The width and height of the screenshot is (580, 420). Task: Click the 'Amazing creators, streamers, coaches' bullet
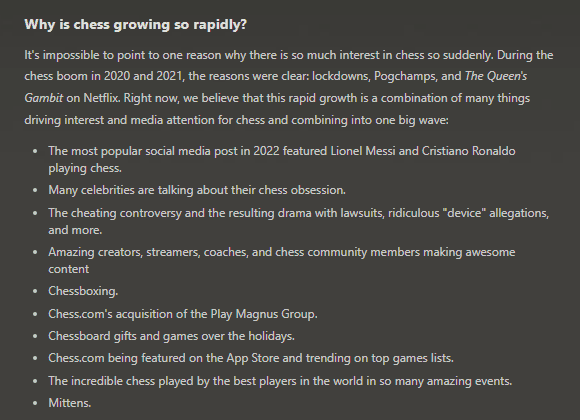(282, 260)
